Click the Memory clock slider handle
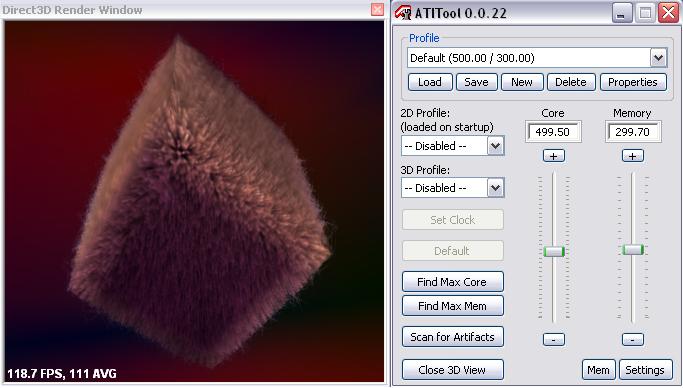Image resolution: width=683 pixels, height=388 pixels. pos(632,250)
